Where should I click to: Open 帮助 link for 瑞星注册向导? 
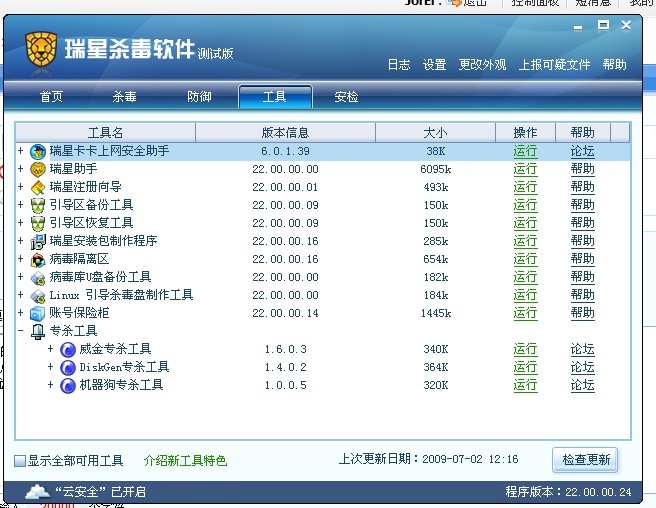pyautogui.click(x=582, y=187)
